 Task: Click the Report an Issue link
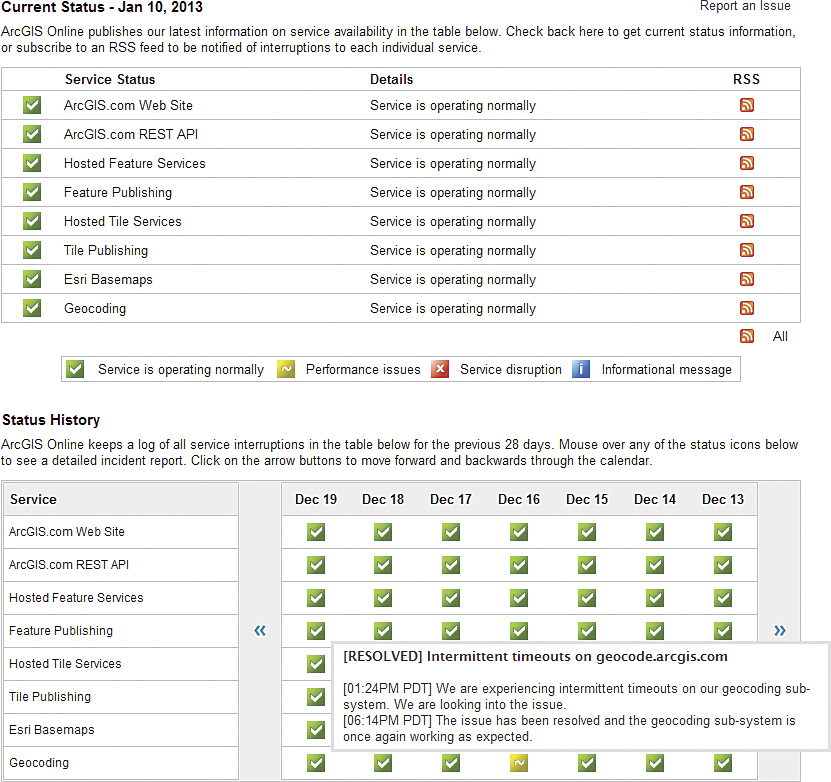[x=745, y=6]
